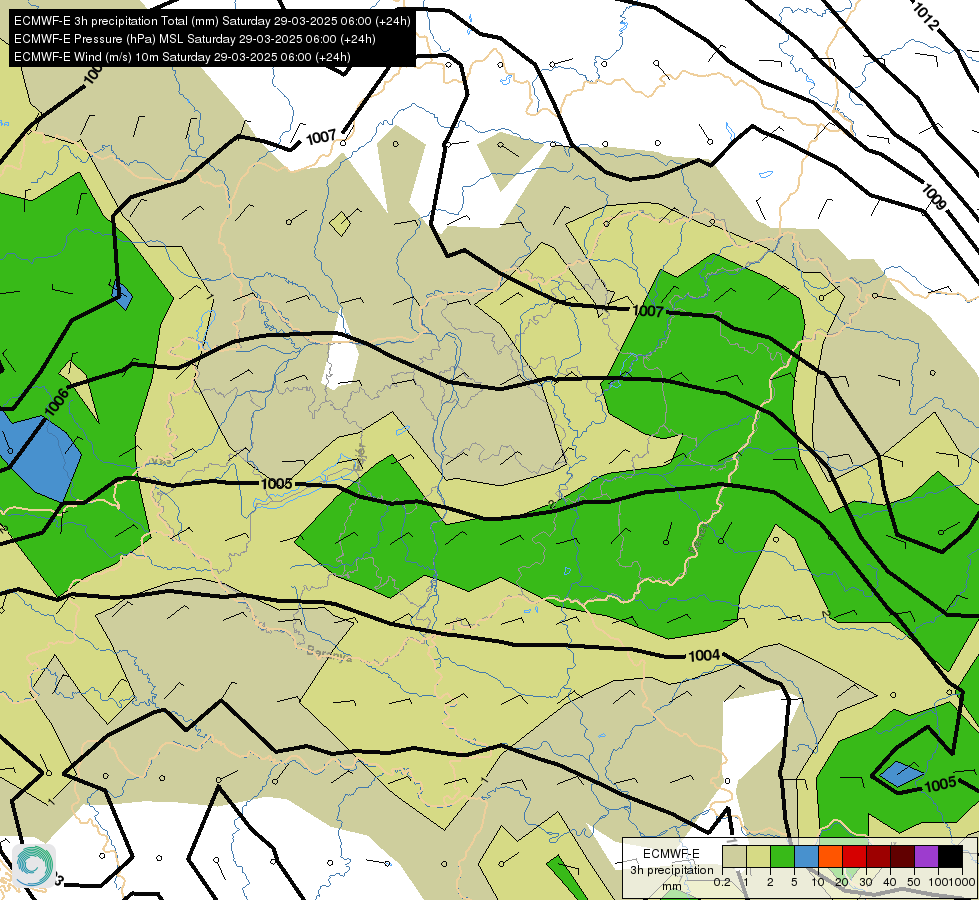
Task: Click the 1009 isobar label
Action: point(934,197)
